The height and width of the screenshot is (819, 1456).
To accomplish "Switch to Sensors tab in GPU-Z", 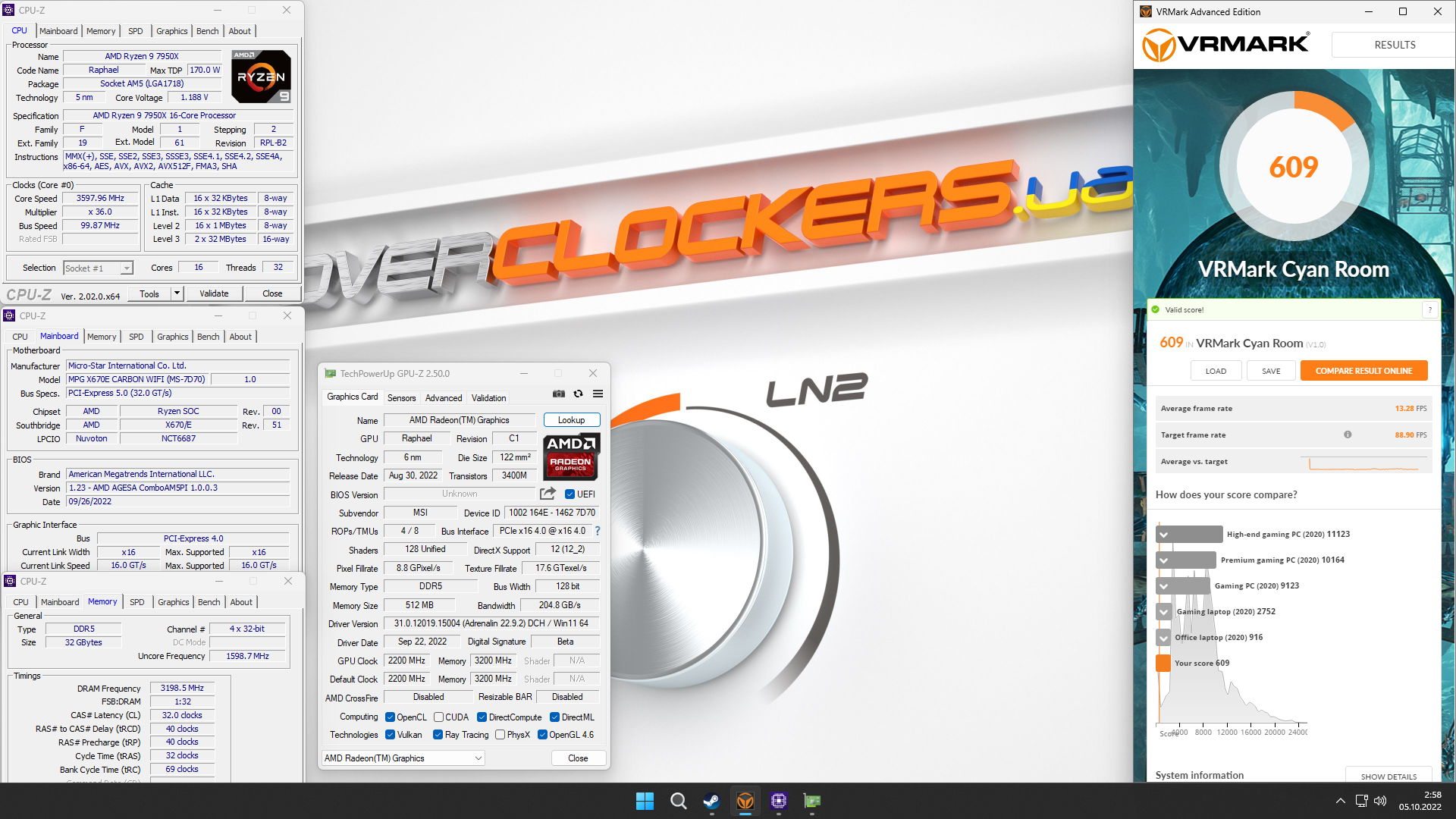I will pos(401,398).
